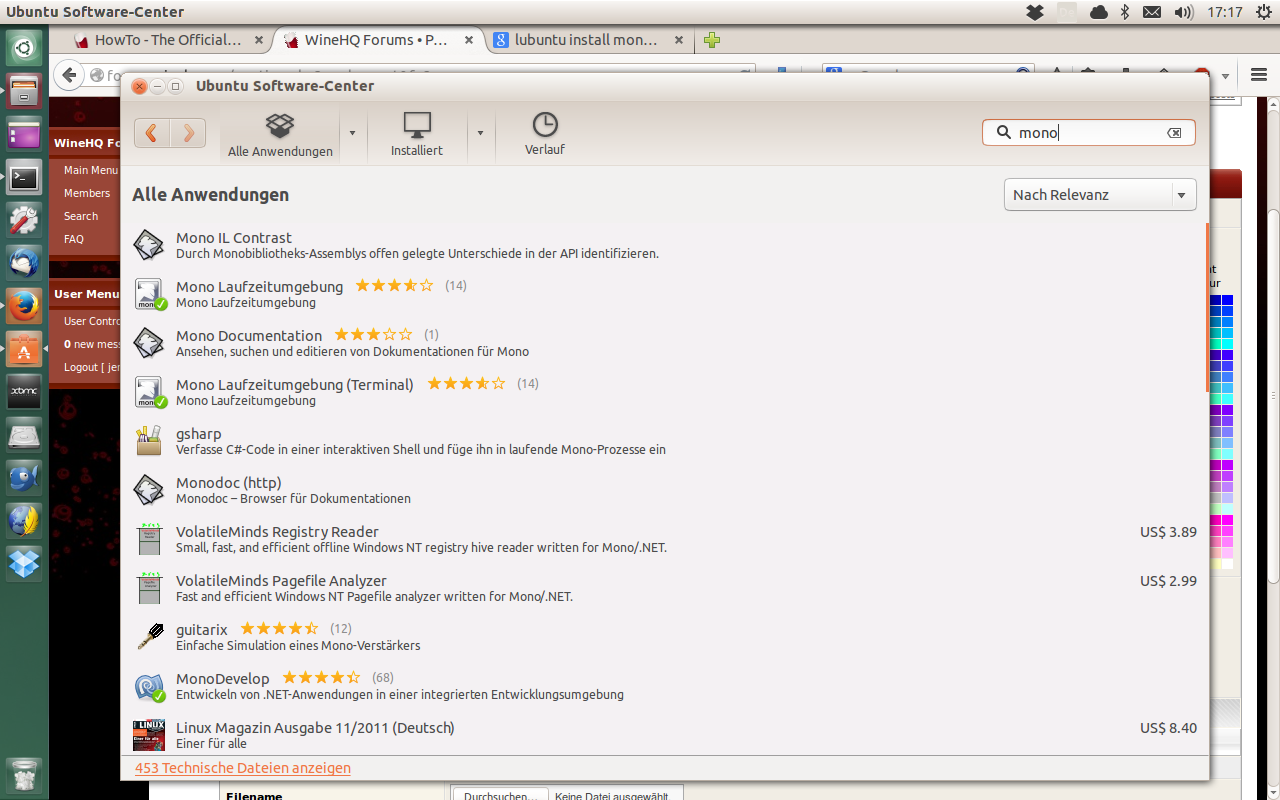
Task: Close the 'lubuntu install mon...' tab
Action: (679, 41)
